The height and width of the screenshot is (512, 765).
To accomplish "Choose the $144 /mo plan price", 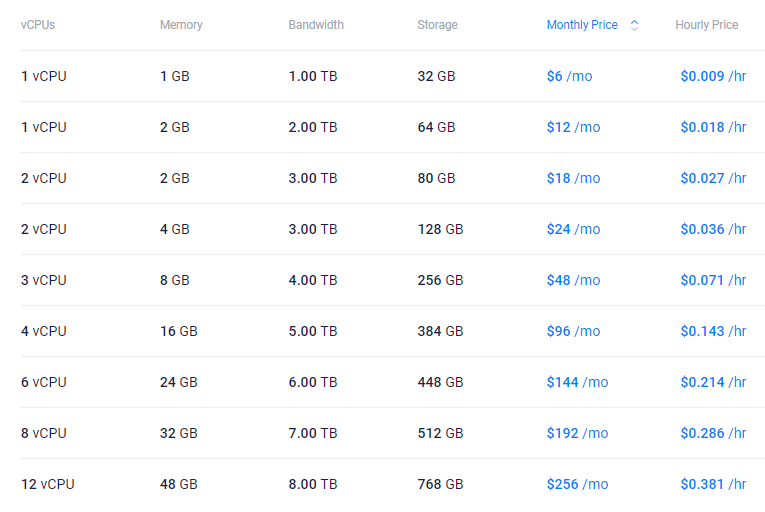I will (577, 382).
